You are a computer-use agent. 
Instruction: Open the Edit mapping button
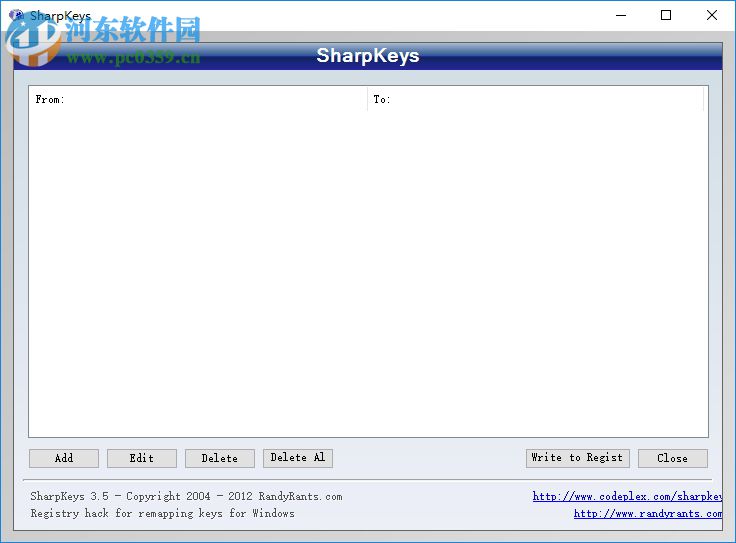tap(142, 459)
